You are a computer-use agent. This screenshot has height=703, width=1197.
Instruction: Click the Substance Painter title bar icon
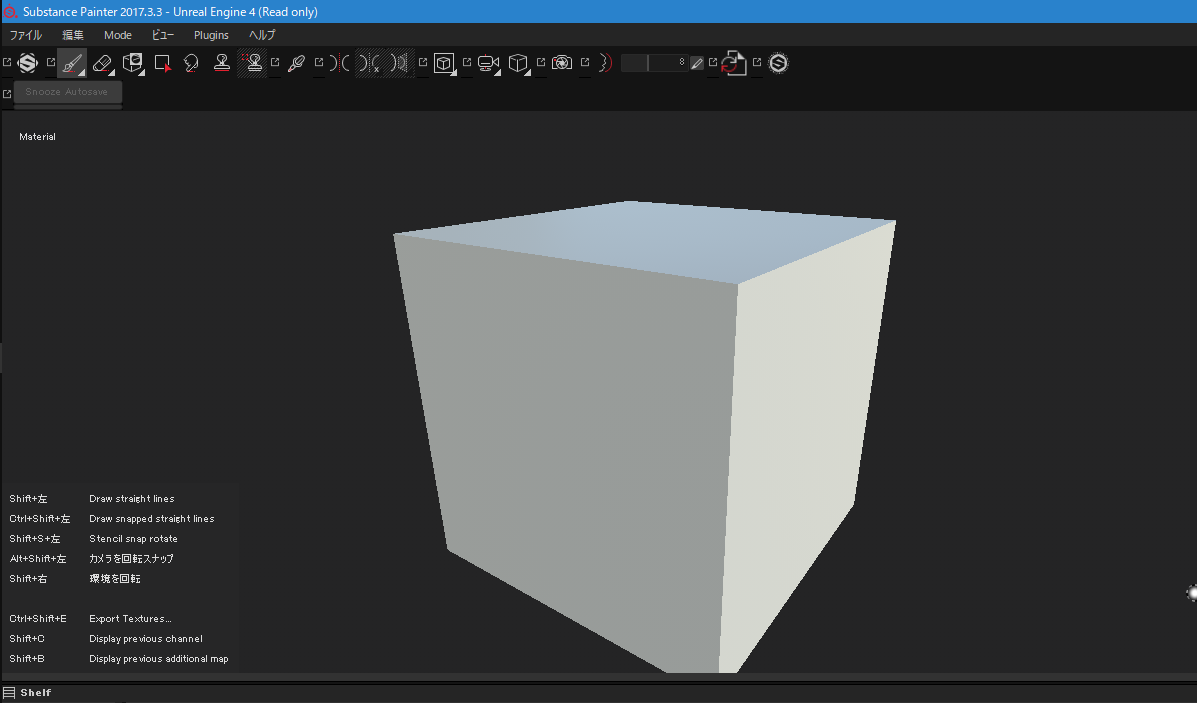(x=10, y=11)
